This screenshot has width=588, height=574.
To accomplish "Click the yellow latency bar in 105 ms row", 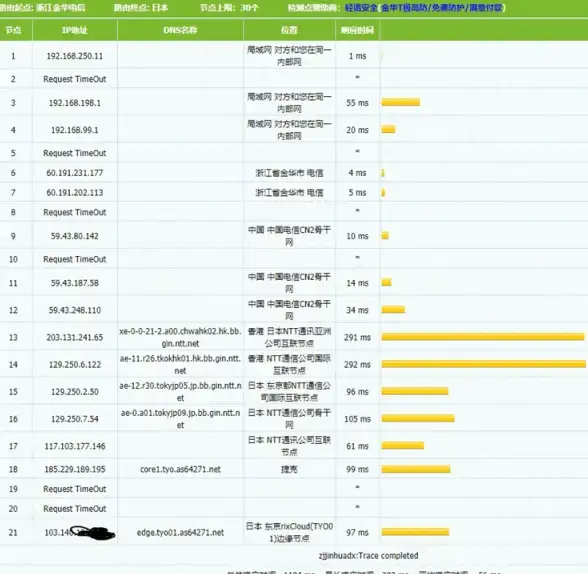I will click(418, 418).
